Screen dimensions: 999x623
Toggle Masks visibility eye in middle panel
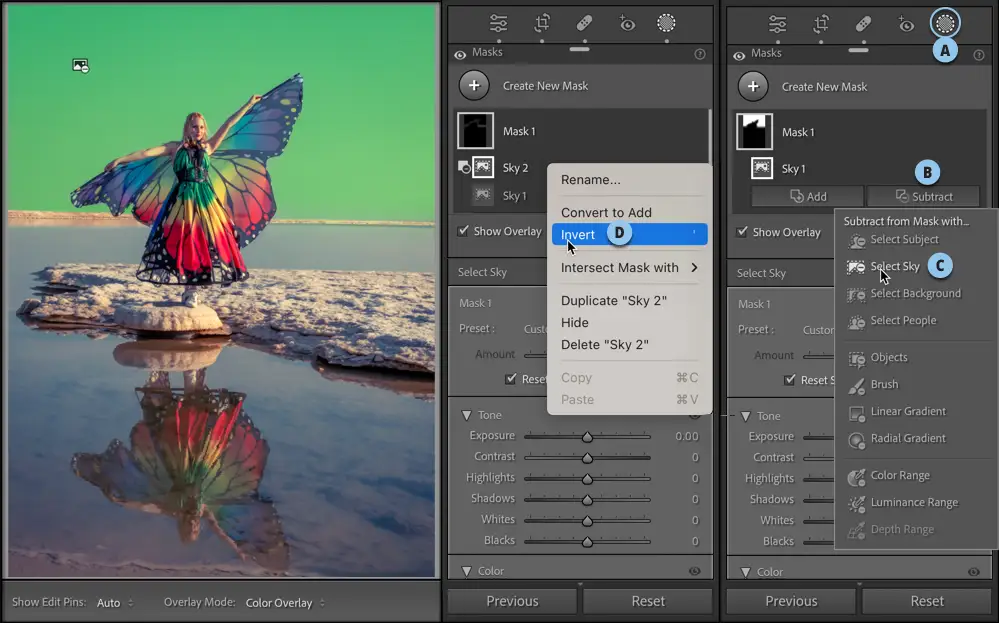(x=460, y=55)
